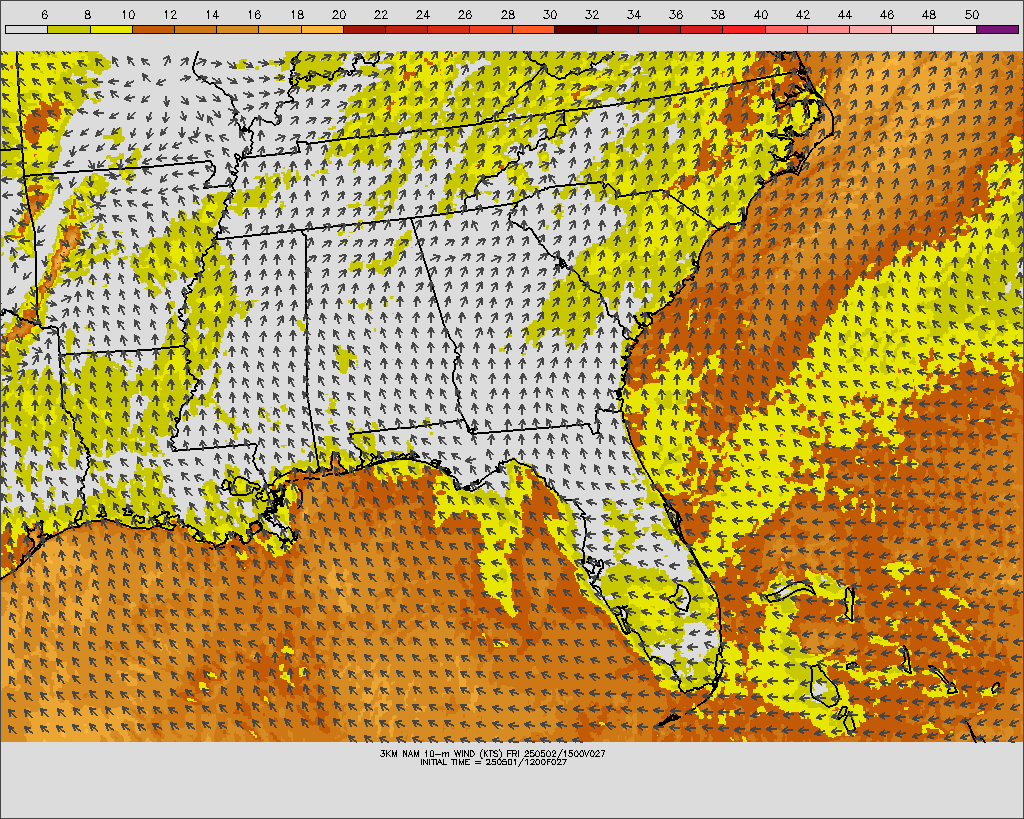
Task: Click the pale pink swatch between 46 and 48
Action: click(x=912, y=29)
